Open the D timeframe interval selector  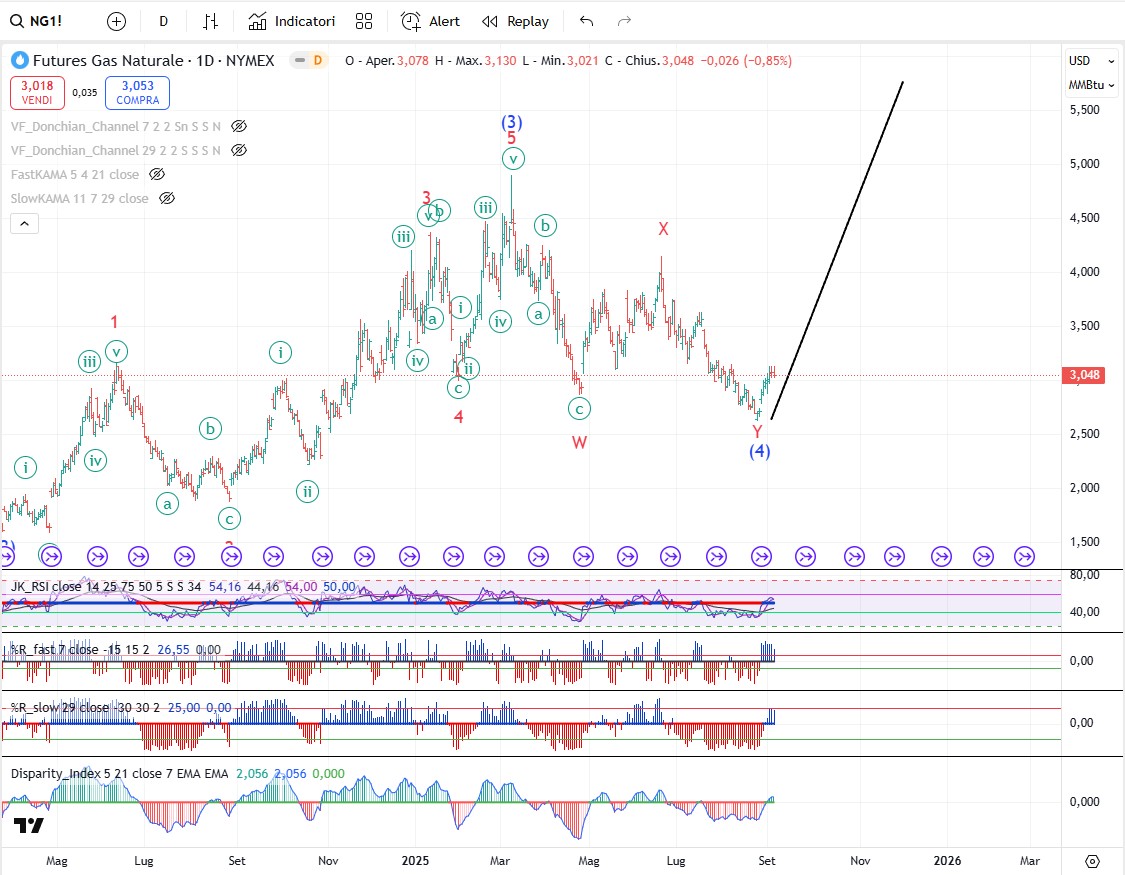164,21
